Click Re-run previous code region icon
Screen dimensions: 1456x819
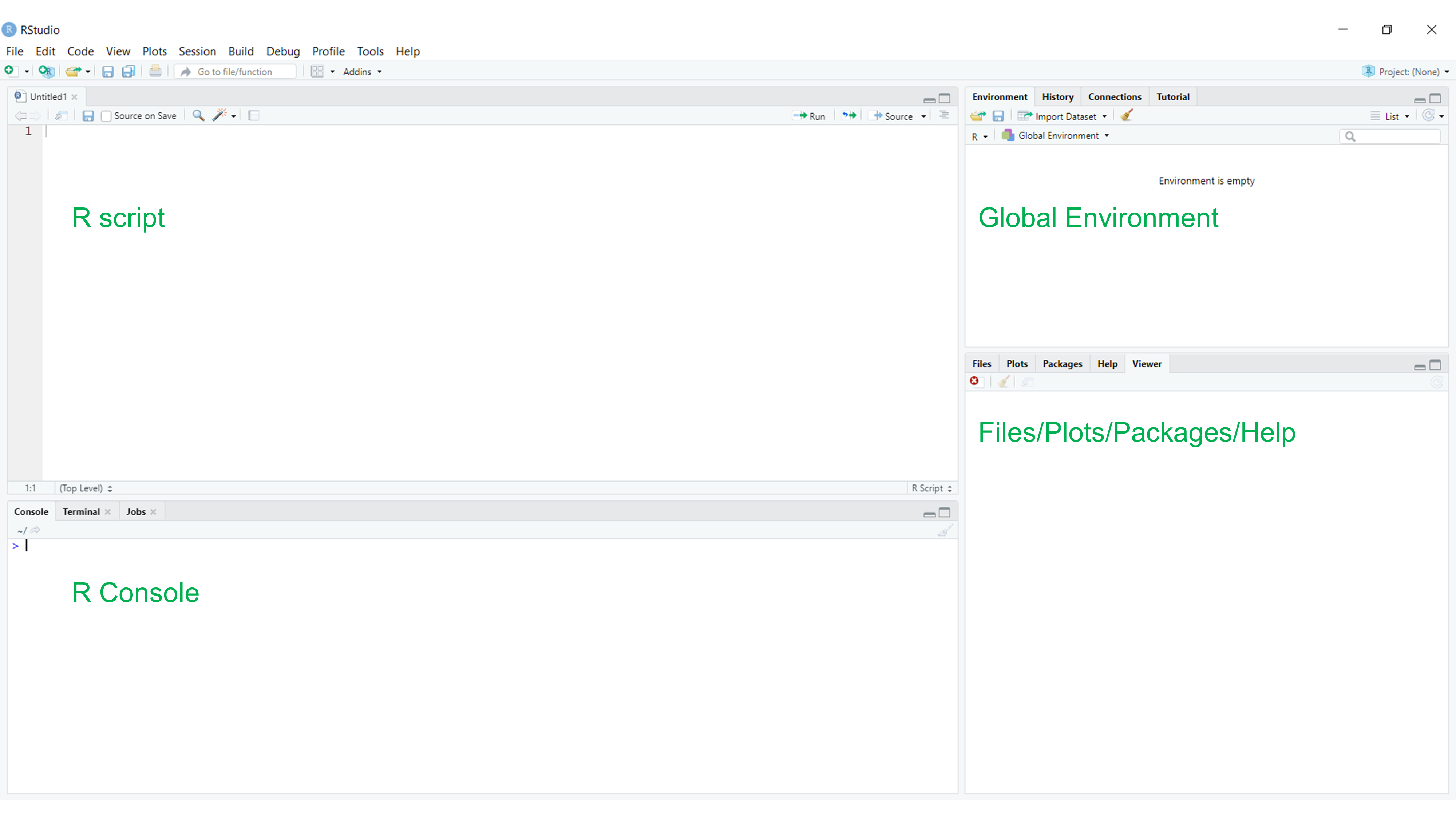(x=849, y=115)
